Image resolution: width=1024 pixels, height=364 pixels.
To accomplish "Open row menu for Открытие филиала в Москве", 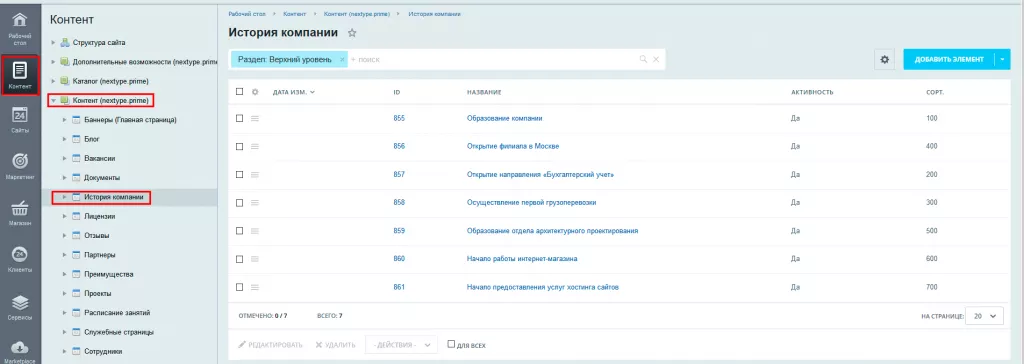I will coord(255,146).
